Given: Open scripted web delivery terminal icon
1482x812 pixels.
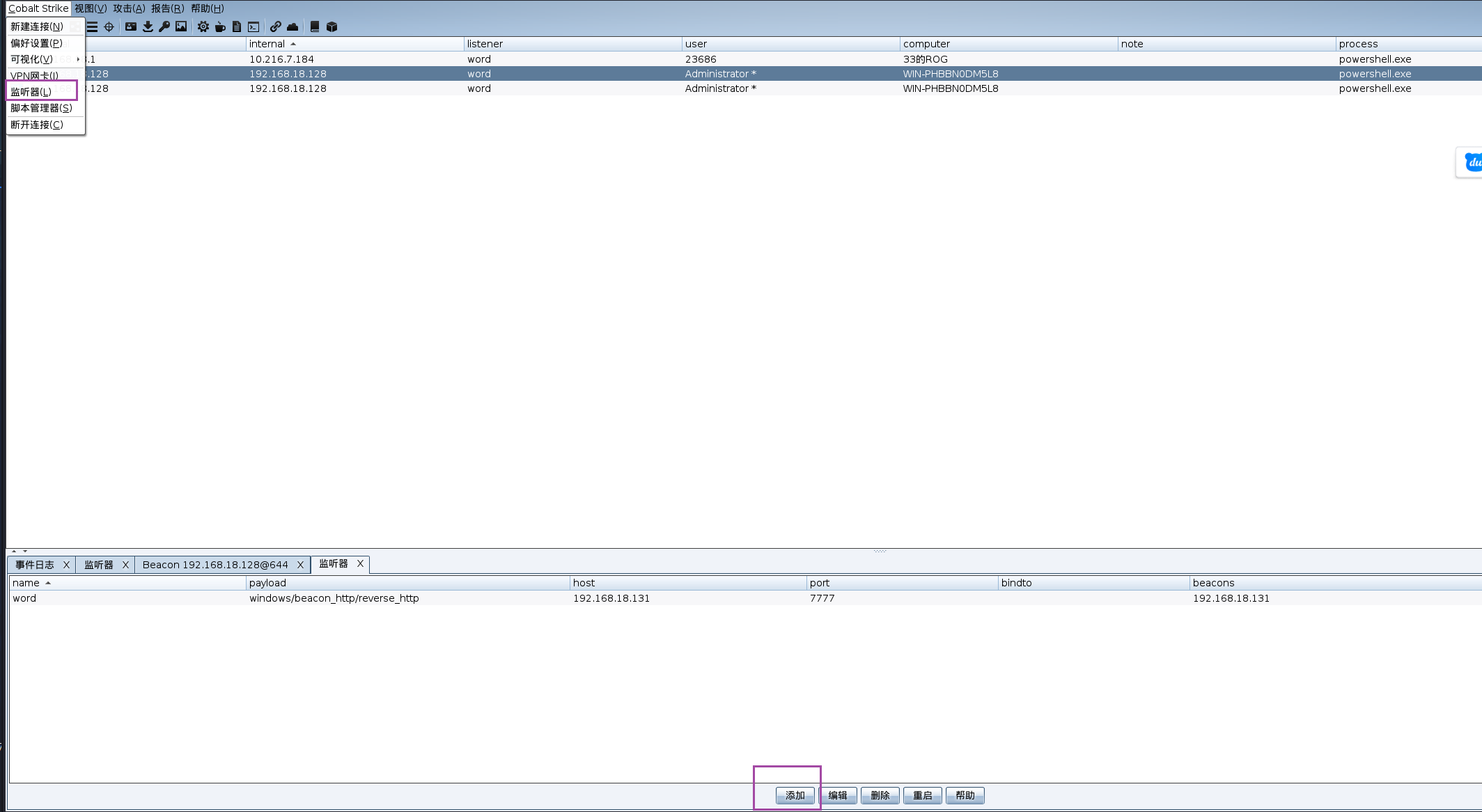Looking at the screenshot, I should point(253,27).
